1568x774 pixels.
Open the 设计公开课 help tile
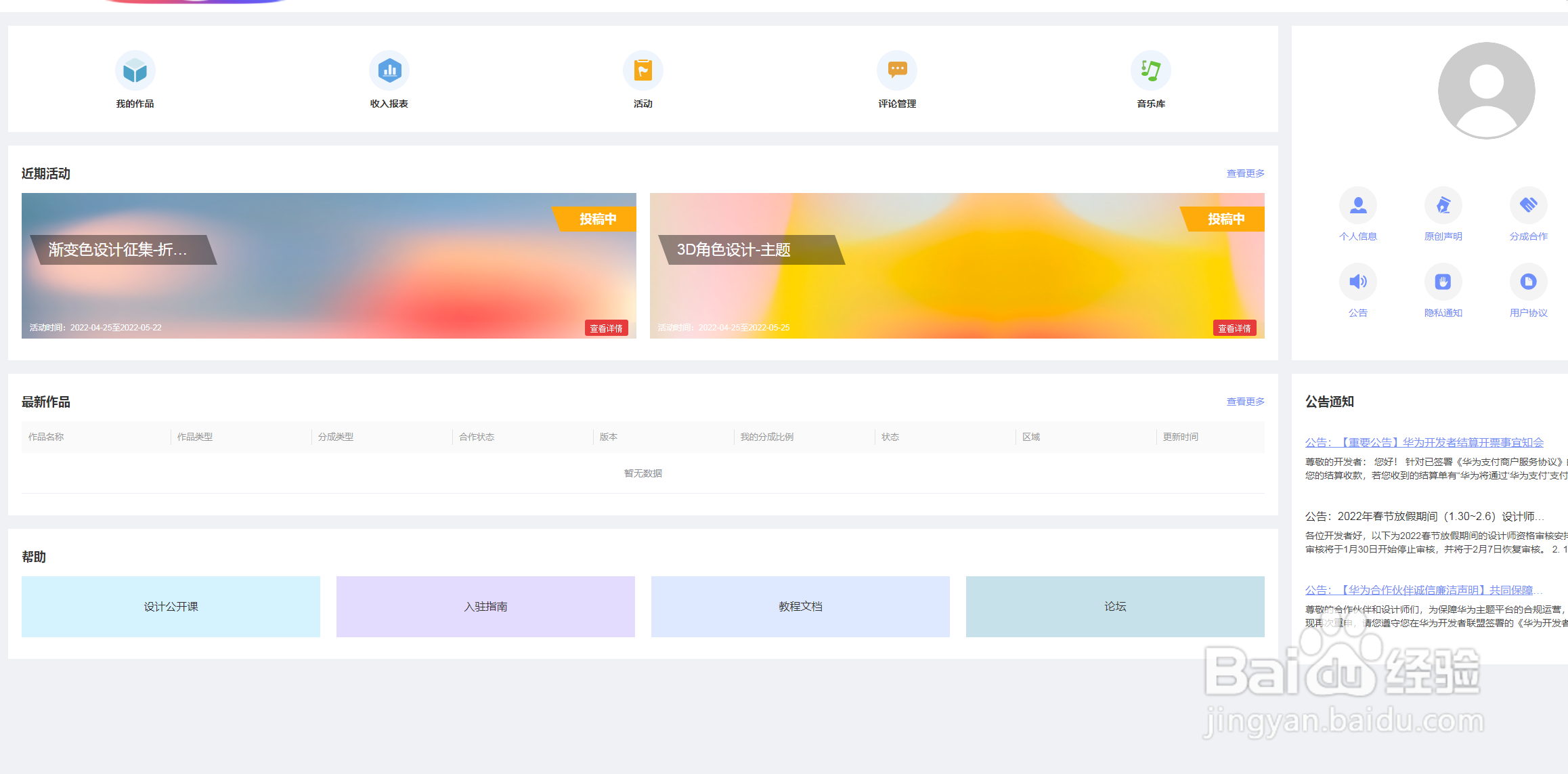pyautogui.click(x=171, y=607)
